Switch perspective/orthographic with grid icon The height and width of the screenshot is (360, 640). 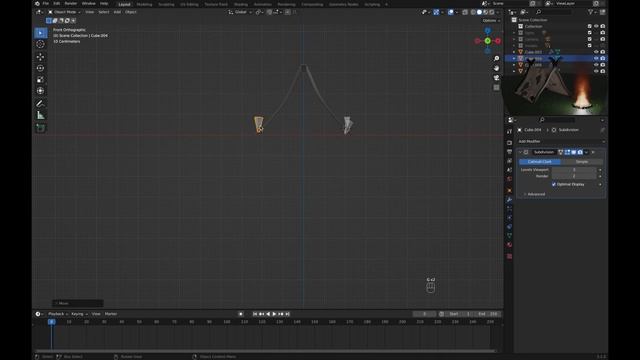(496, 87)
